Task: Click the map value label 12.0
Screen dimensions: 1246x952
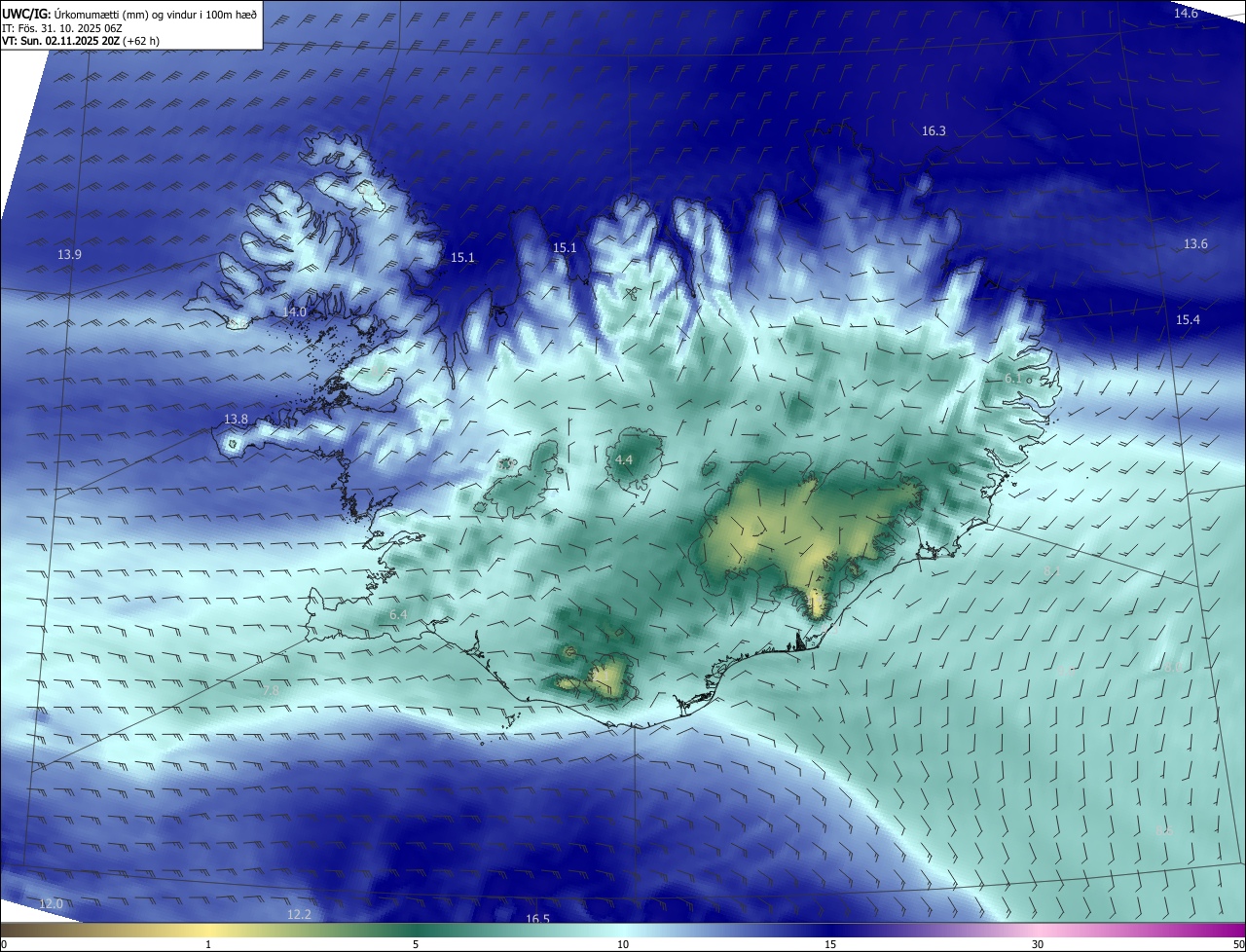Action: [x=51, y=904]
